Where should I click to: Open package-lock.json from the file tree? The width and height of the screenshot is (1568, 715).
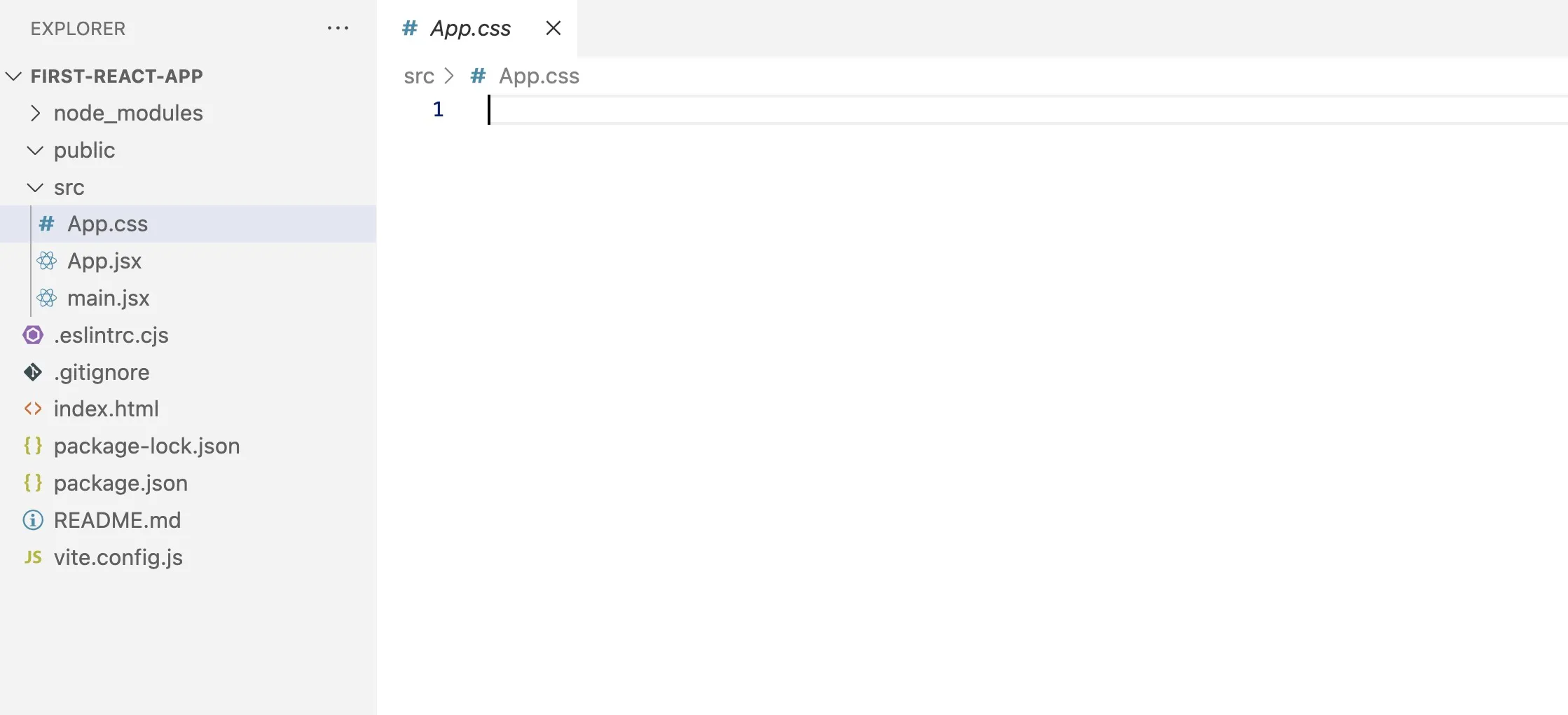(147, 446)
